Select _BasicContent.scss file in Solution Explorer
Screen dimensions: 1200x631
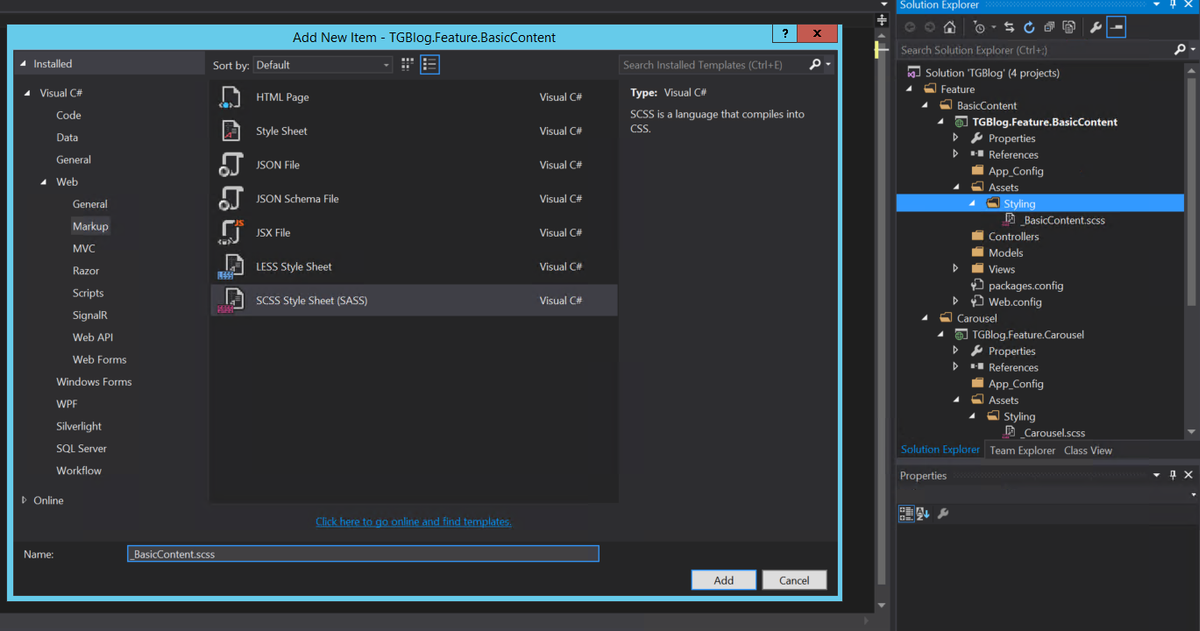click(1062, 220)
